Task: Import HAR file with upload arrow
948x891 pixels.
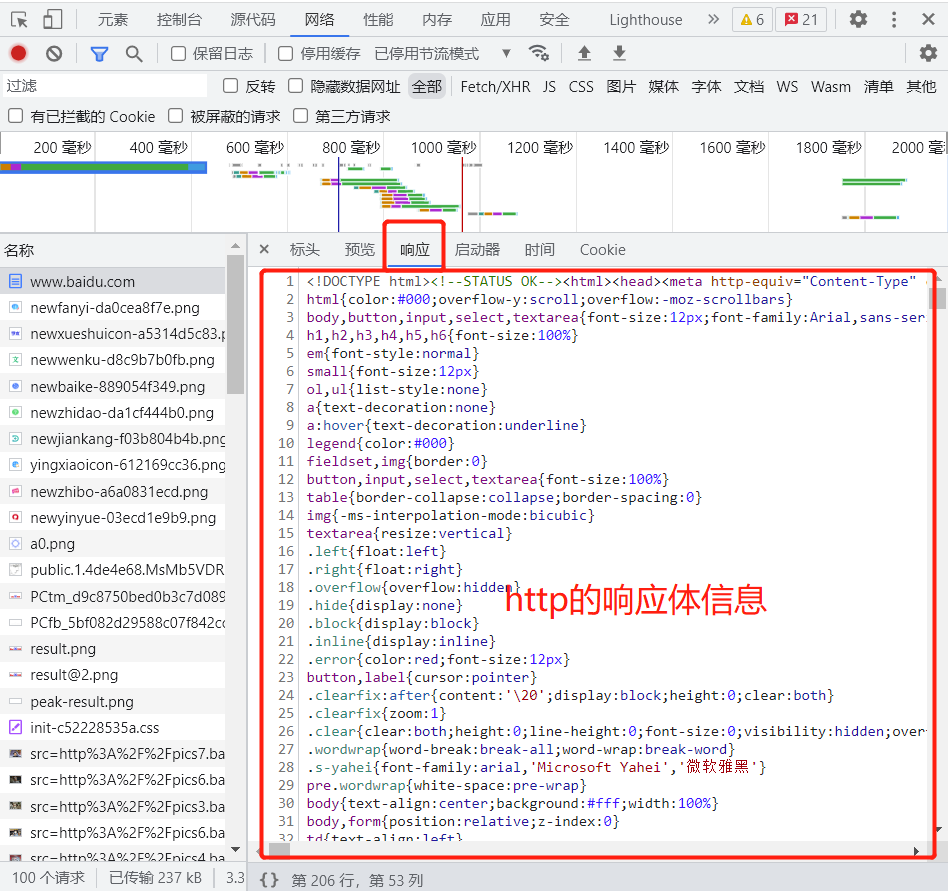Action: tap(584, 53)
